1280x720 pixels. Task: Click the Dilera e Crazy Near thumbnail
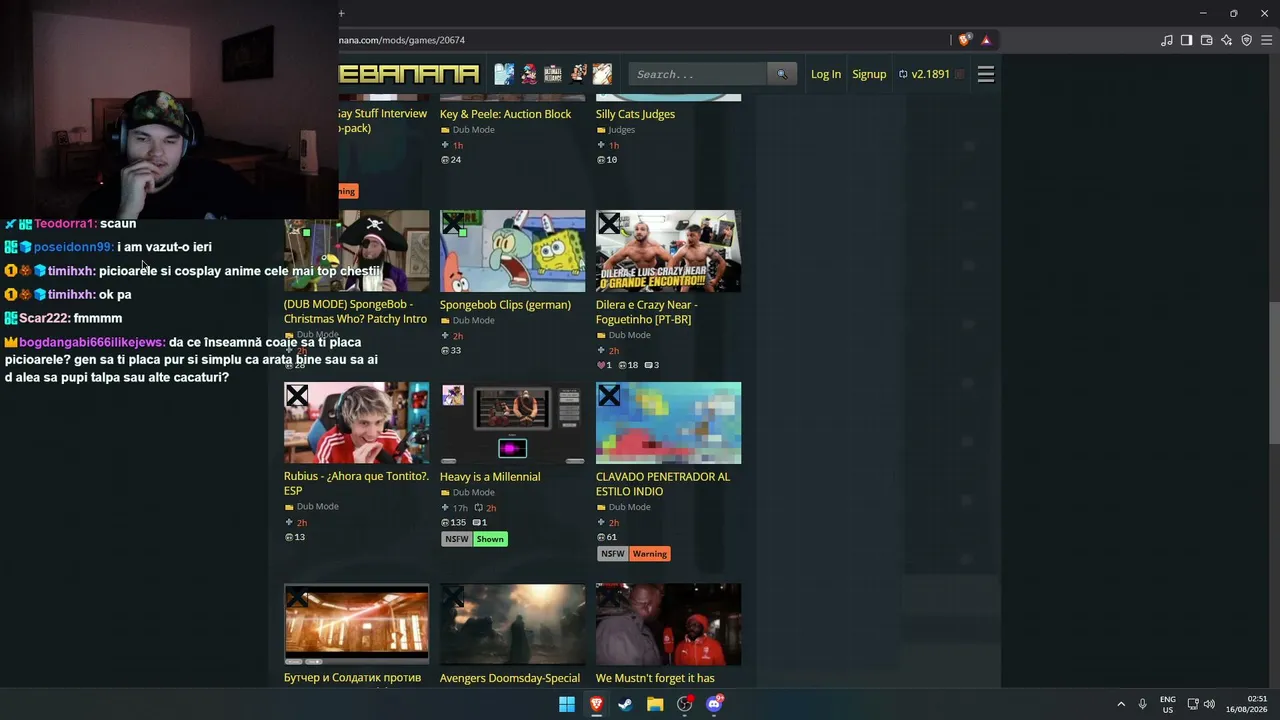(669, 251)
